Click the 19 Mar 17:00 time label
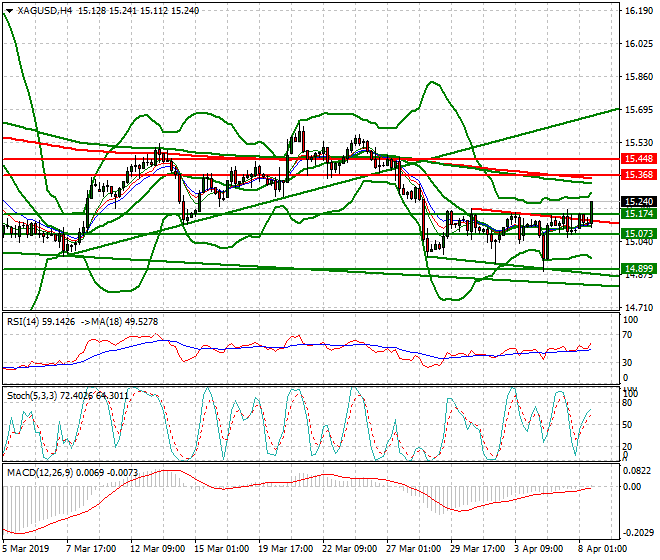 click(x=286, y=549)
